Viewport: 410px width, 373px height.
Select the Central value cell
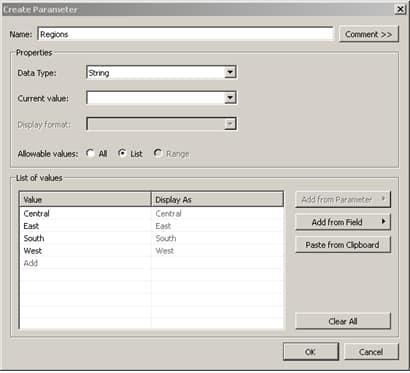click(85, 213)
